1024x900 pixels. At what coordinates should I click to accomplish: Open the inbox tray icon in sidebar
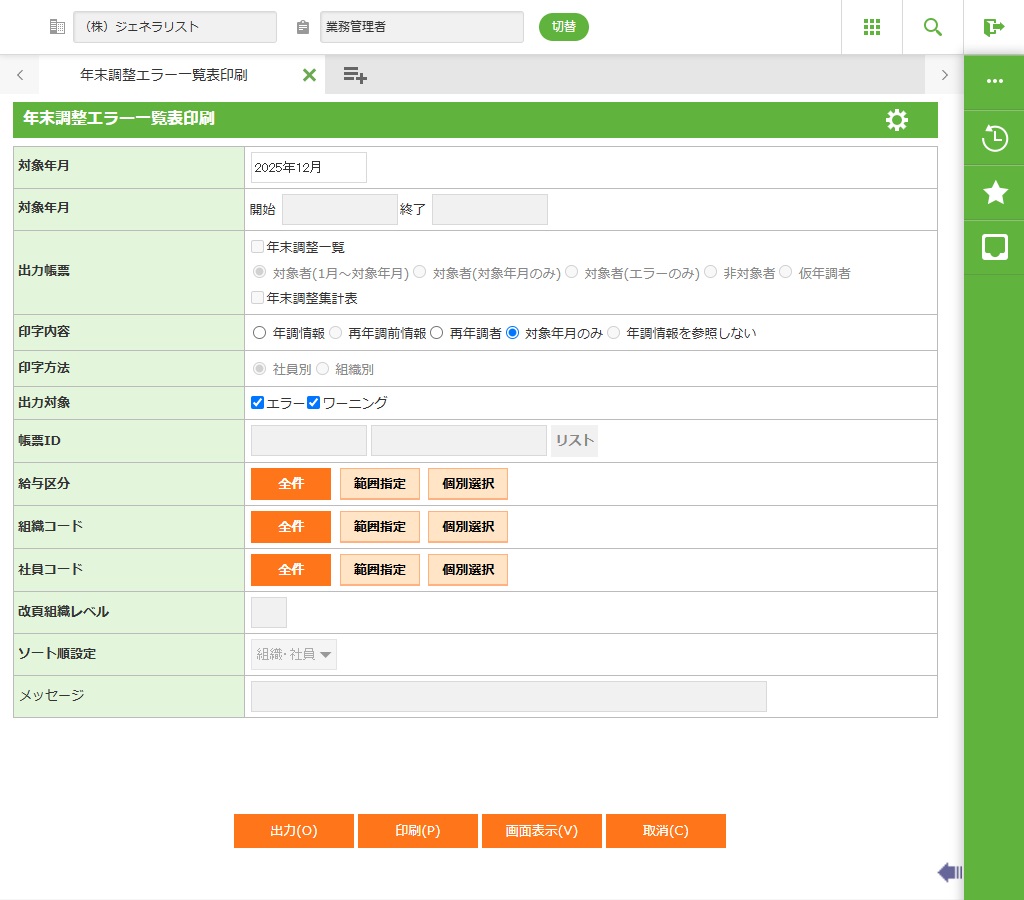994,247
